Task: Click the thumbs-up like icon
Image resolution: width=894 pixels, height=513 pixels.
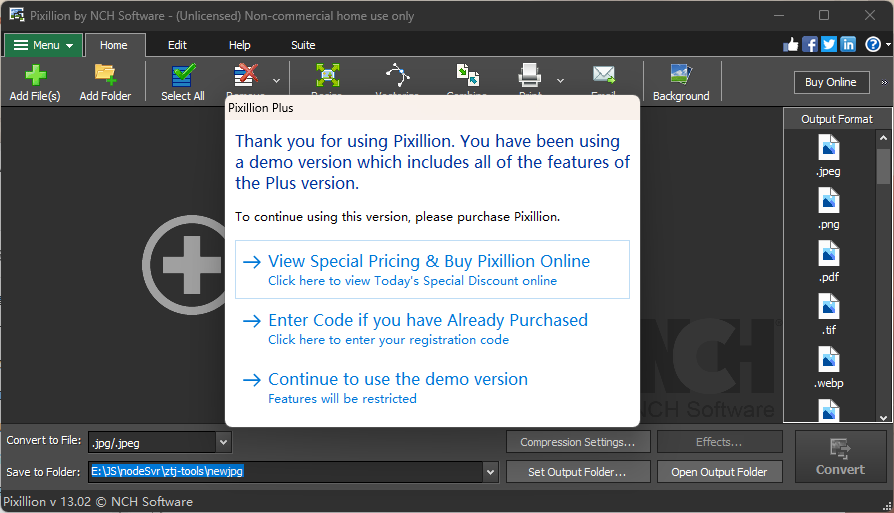Action: coord(791,44)
